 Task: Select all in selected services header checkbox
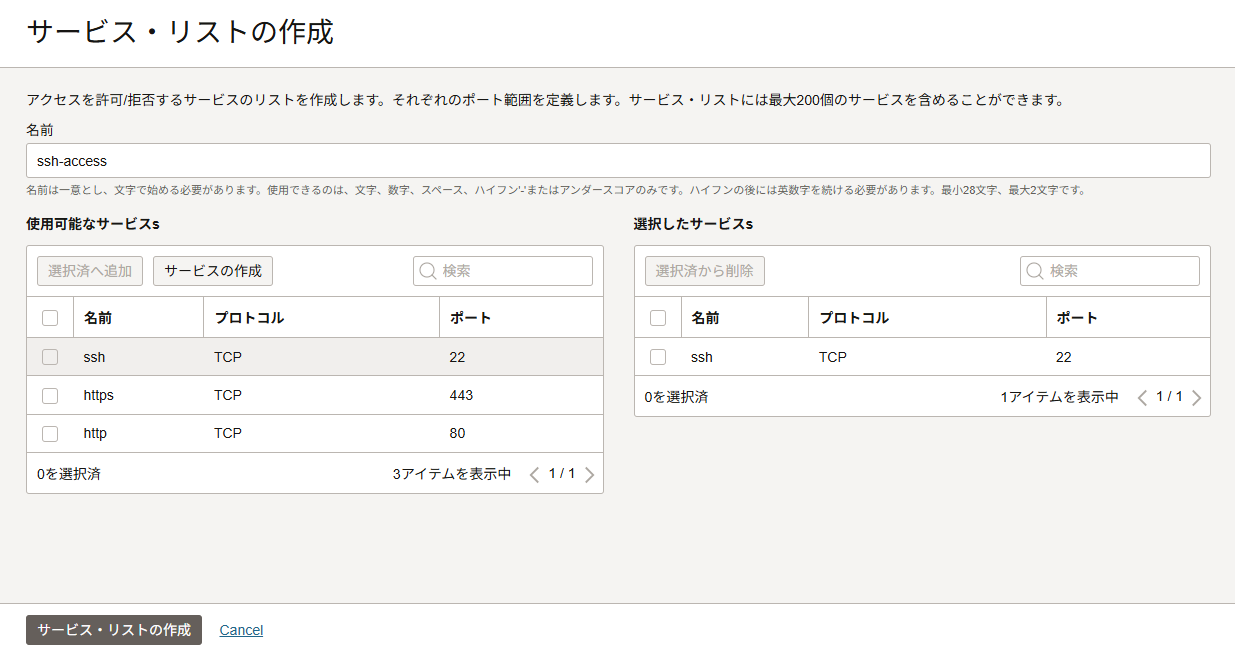(x=658, y=318)
